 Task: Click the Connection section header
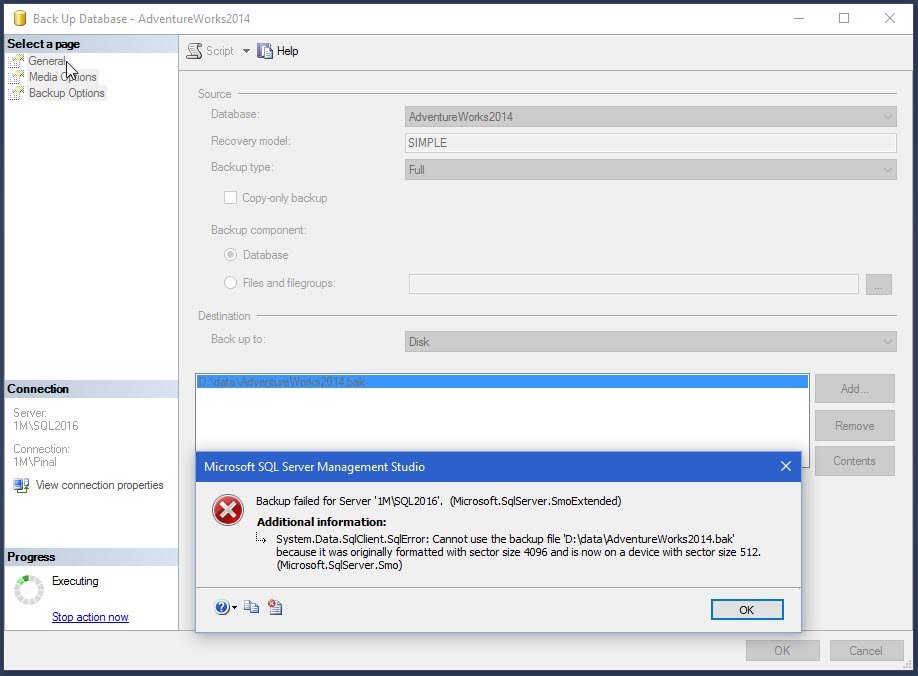pyautogui.click(x=91, y=389)
